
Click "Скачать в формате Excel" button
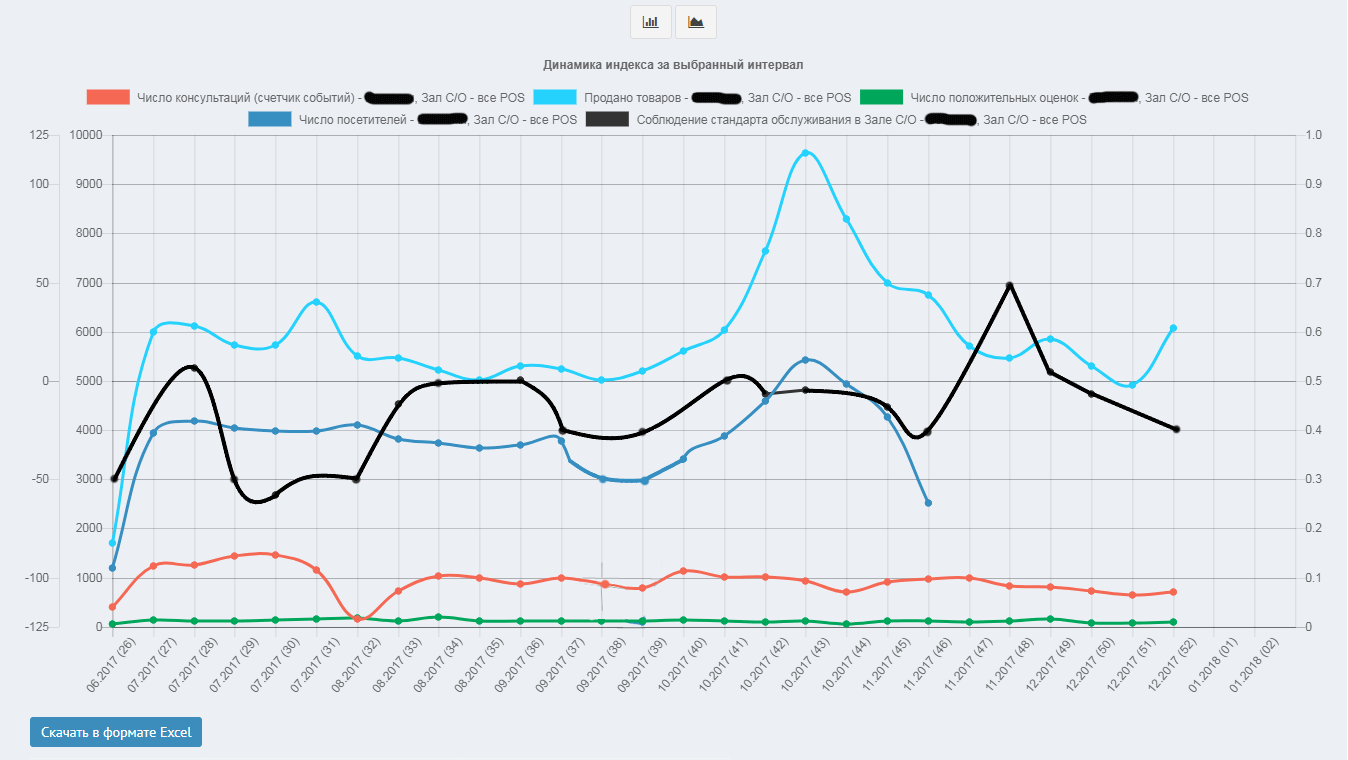116,732
